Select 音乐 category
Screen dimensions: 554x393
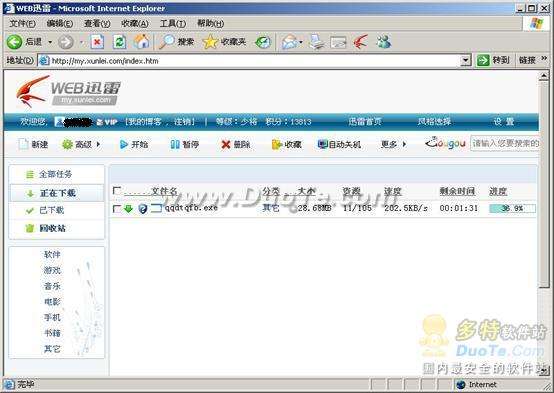[x=52, y=286]
